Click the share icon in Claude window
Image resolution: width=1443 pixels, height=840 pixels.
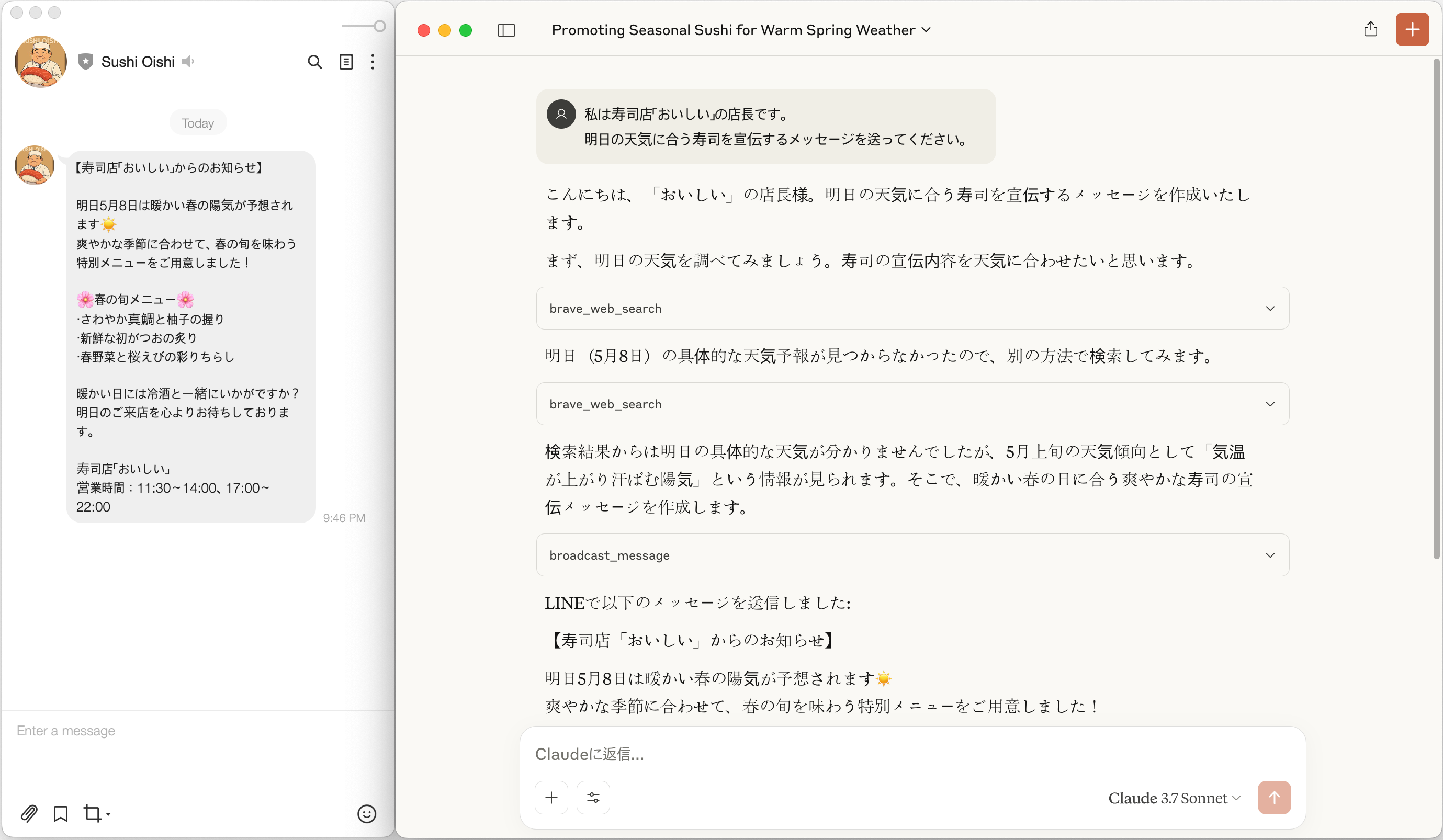click(1370, 29)
